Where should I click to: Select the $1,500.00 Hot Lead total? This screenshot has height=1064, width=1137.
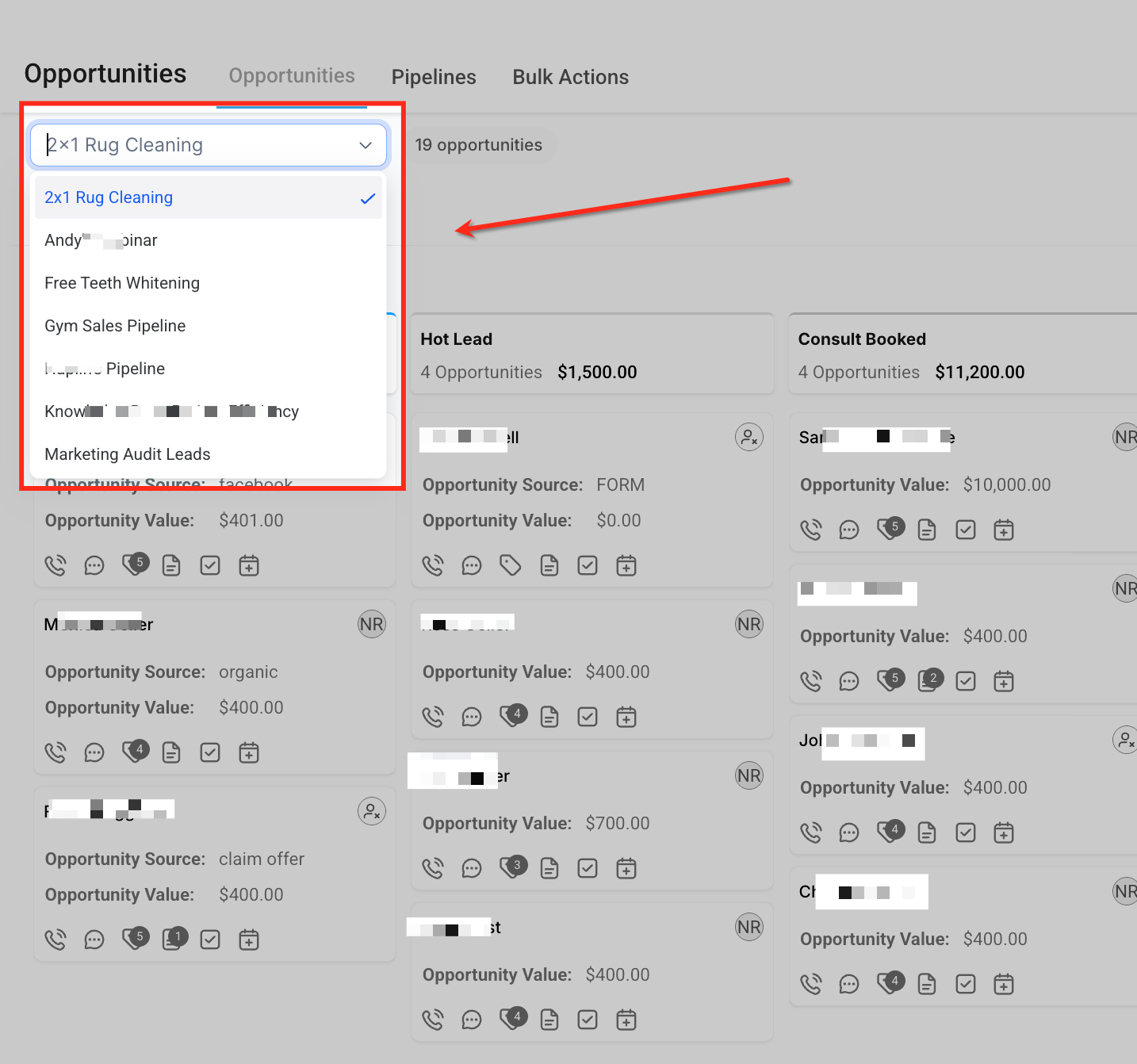click(x=597, y=373)
